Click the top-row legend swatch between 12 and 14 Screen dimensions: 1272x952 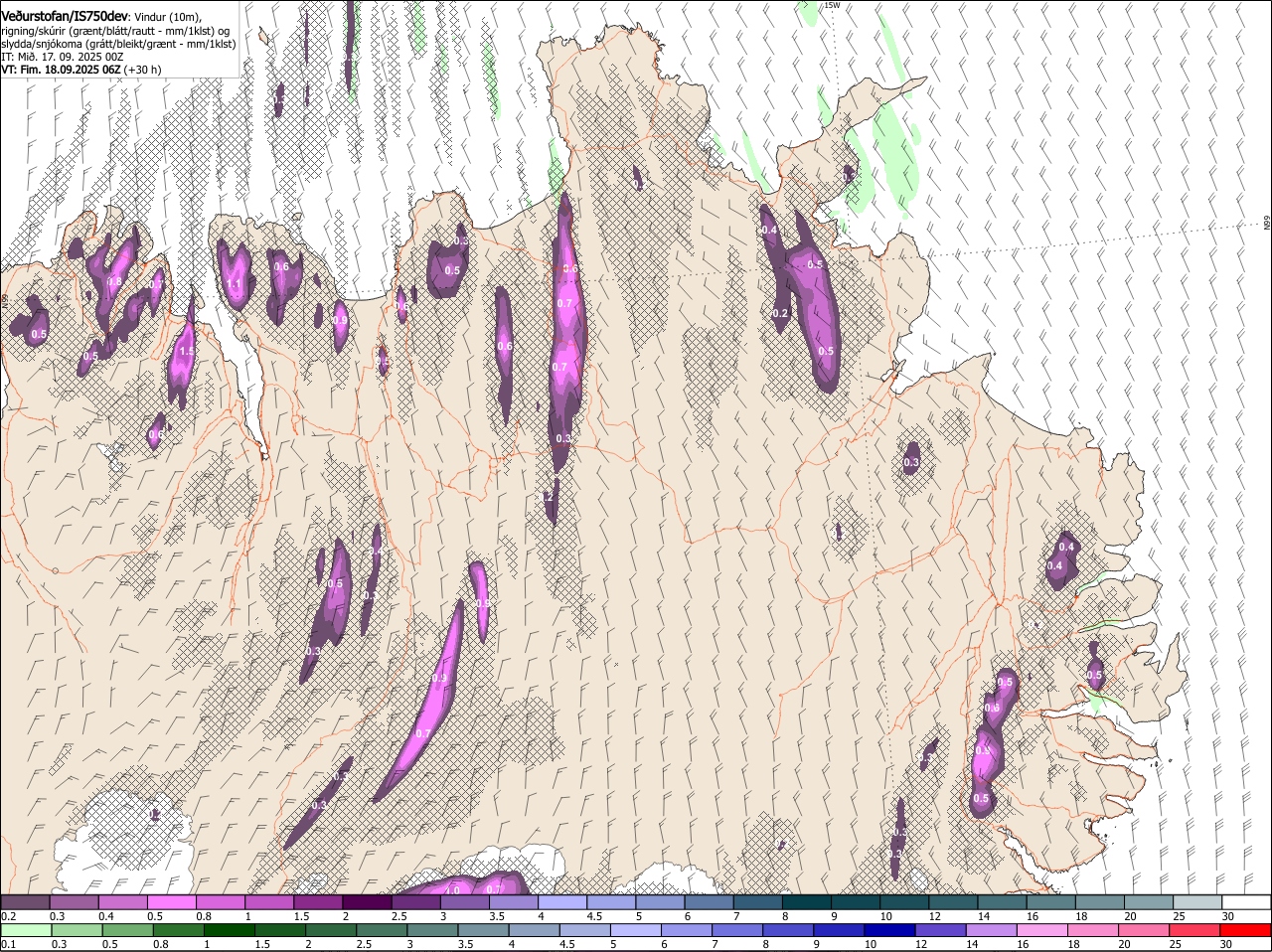[952, 902]
